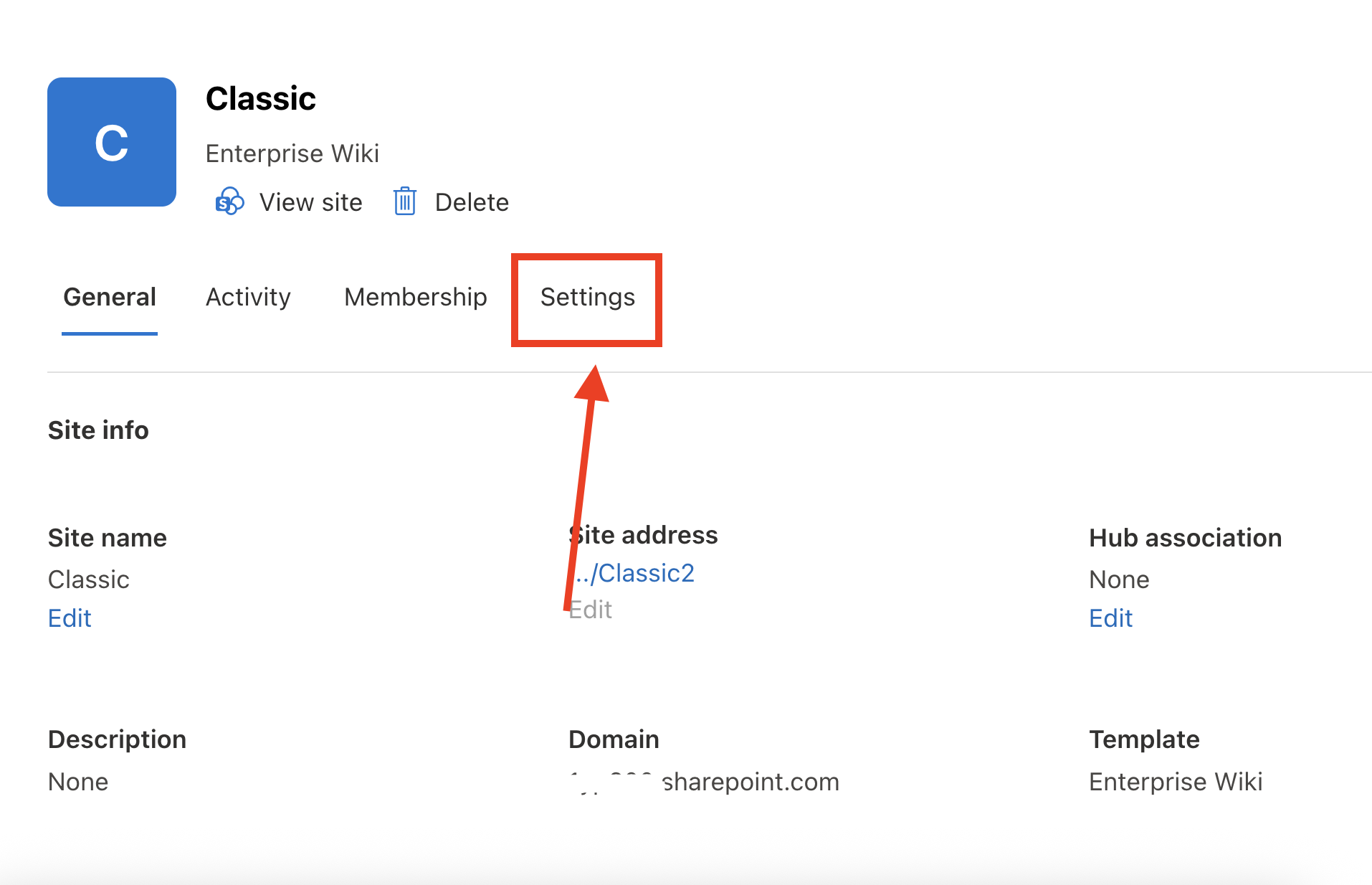Viewport: 1372px width, 885px height.
Task: Open the Membership tab
Action: (415, 297)
